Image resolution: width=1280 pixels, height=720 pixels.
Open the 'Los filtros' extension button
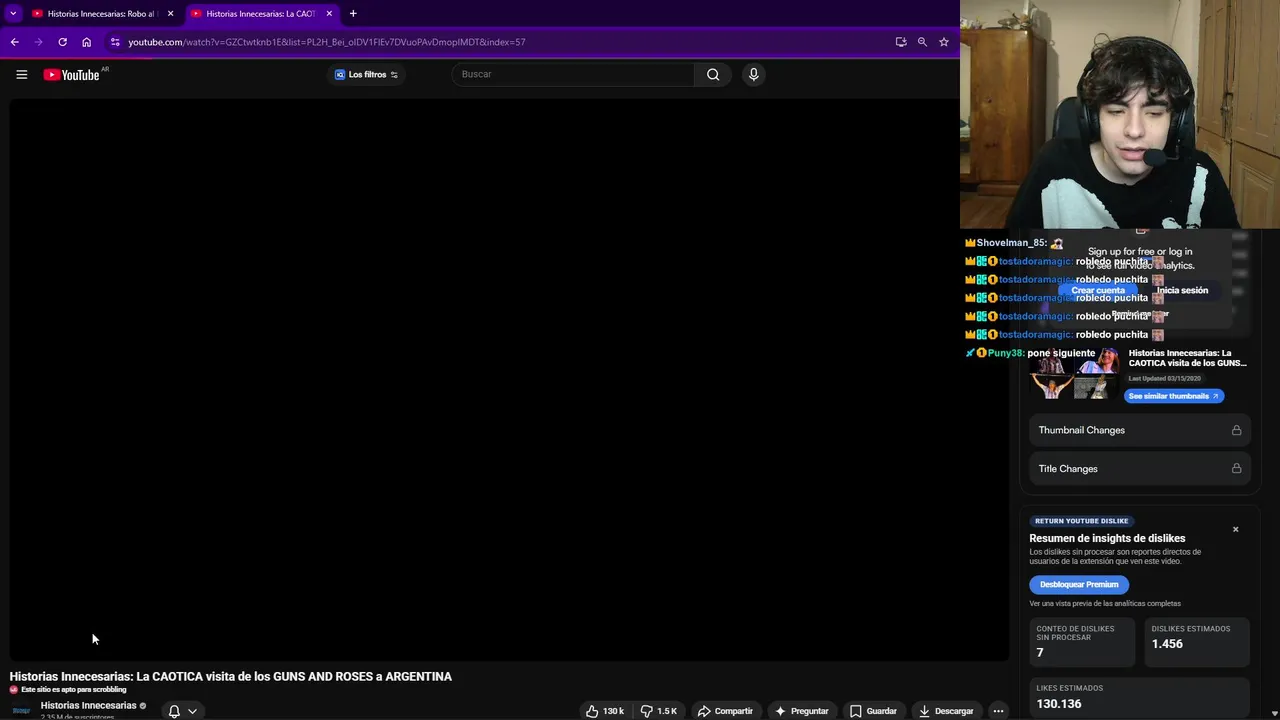pos(367,74)
